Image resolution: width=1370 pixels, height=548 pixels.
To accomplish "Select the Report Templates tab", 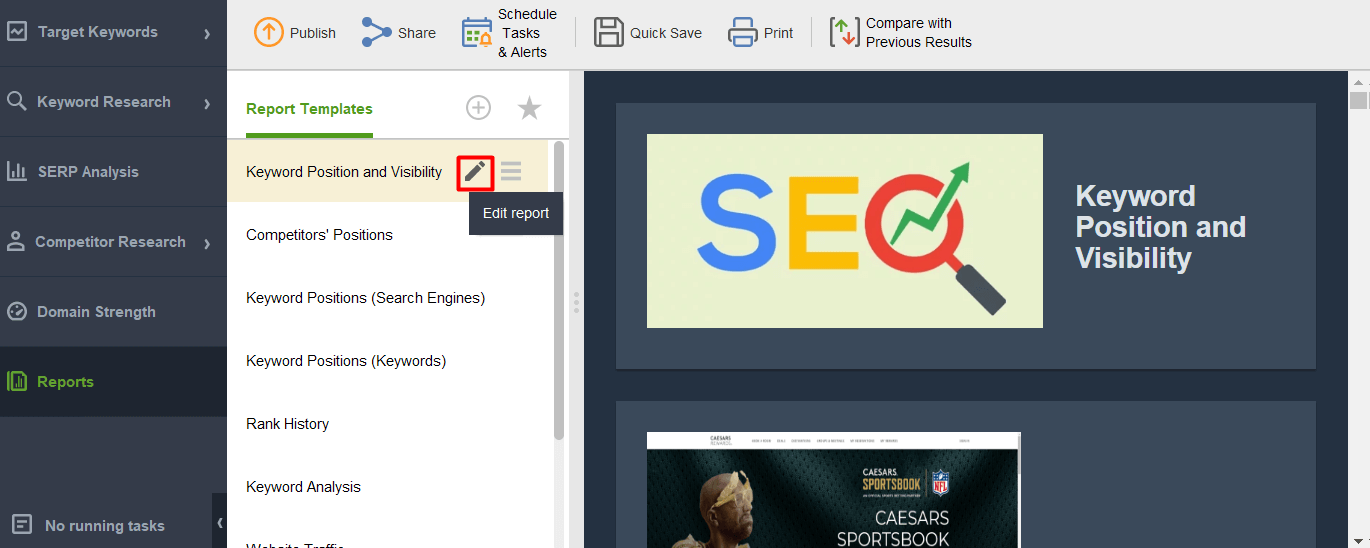I will click(309, 109).
